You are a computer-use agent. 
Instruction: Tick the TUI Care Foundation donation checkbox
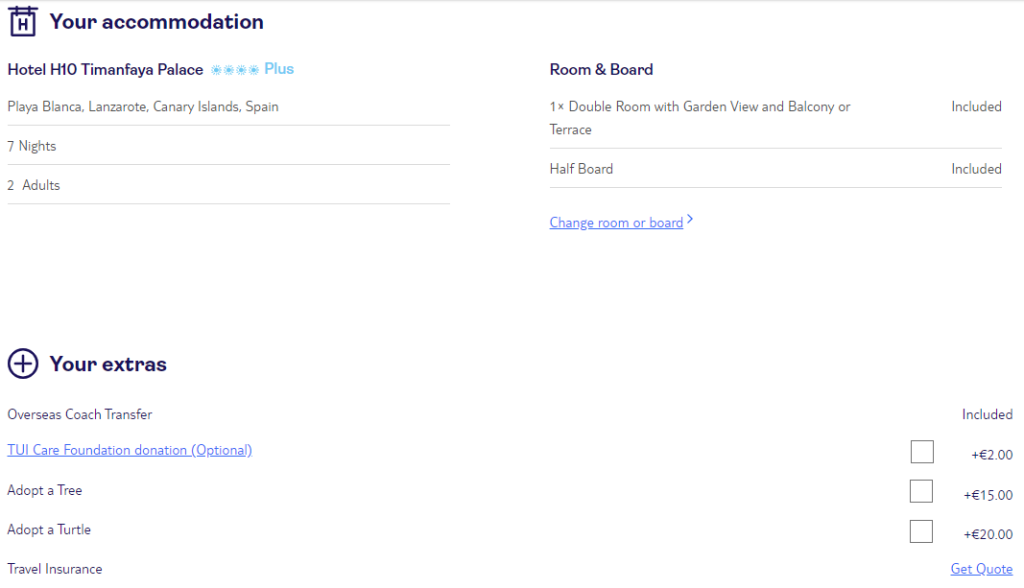(922, 451)
